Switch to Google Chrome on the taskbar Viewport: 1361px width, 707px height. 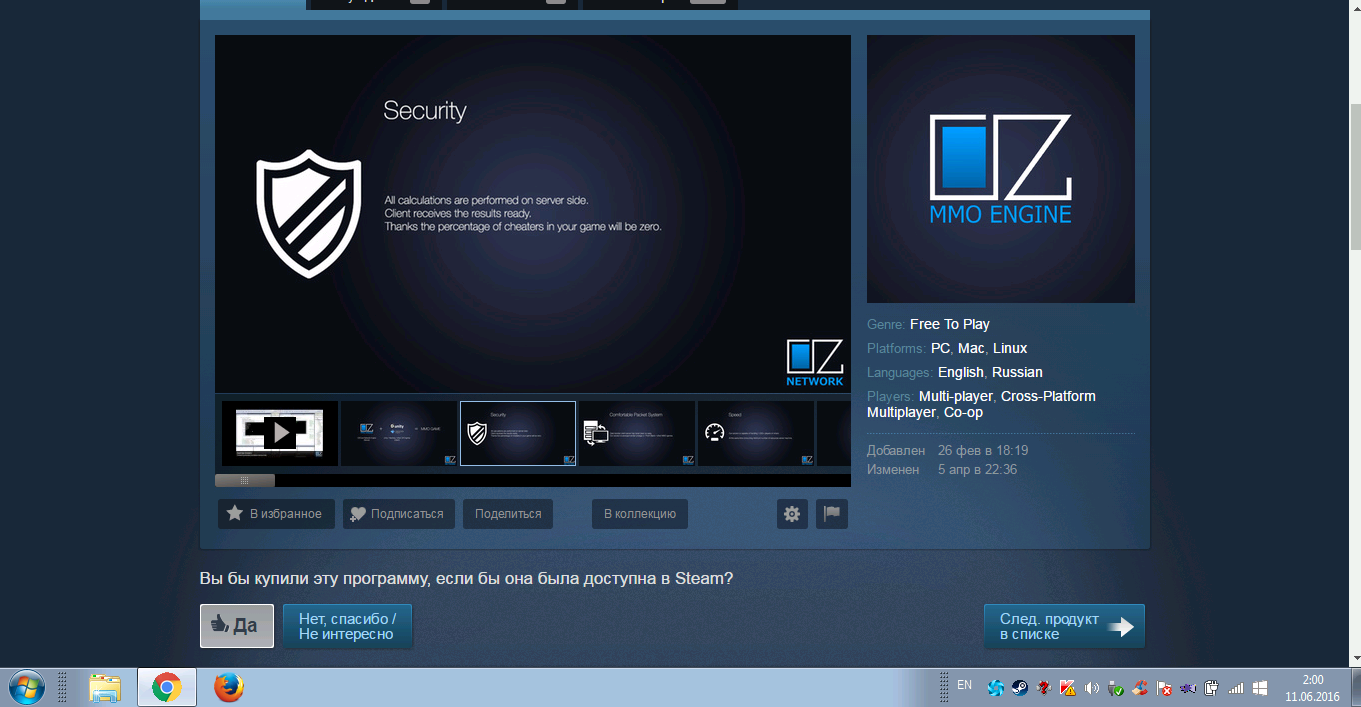[166, 687]
